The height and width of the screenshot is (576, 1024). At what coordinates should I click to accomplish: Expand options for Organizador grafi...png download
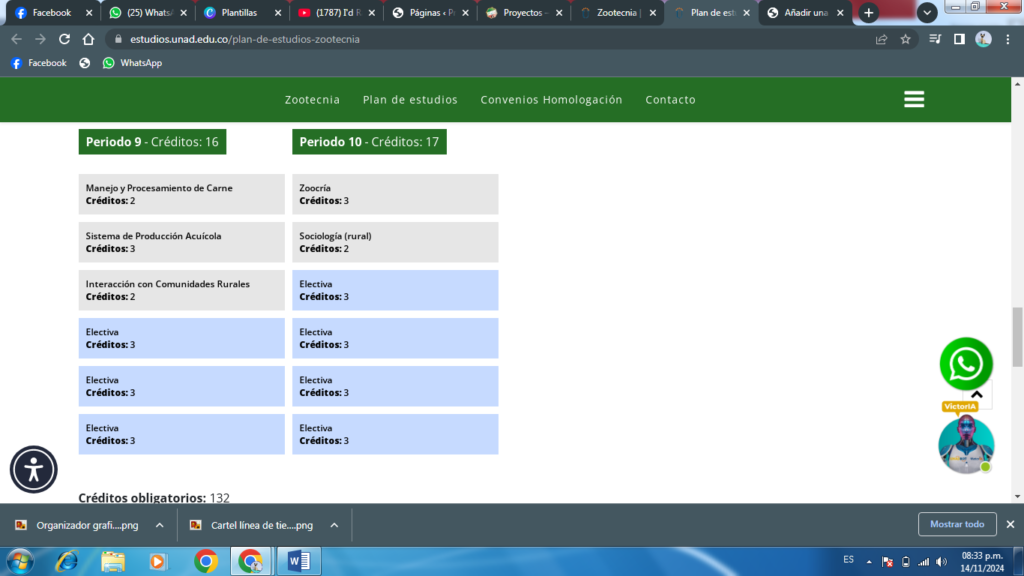tap(160, 525)
